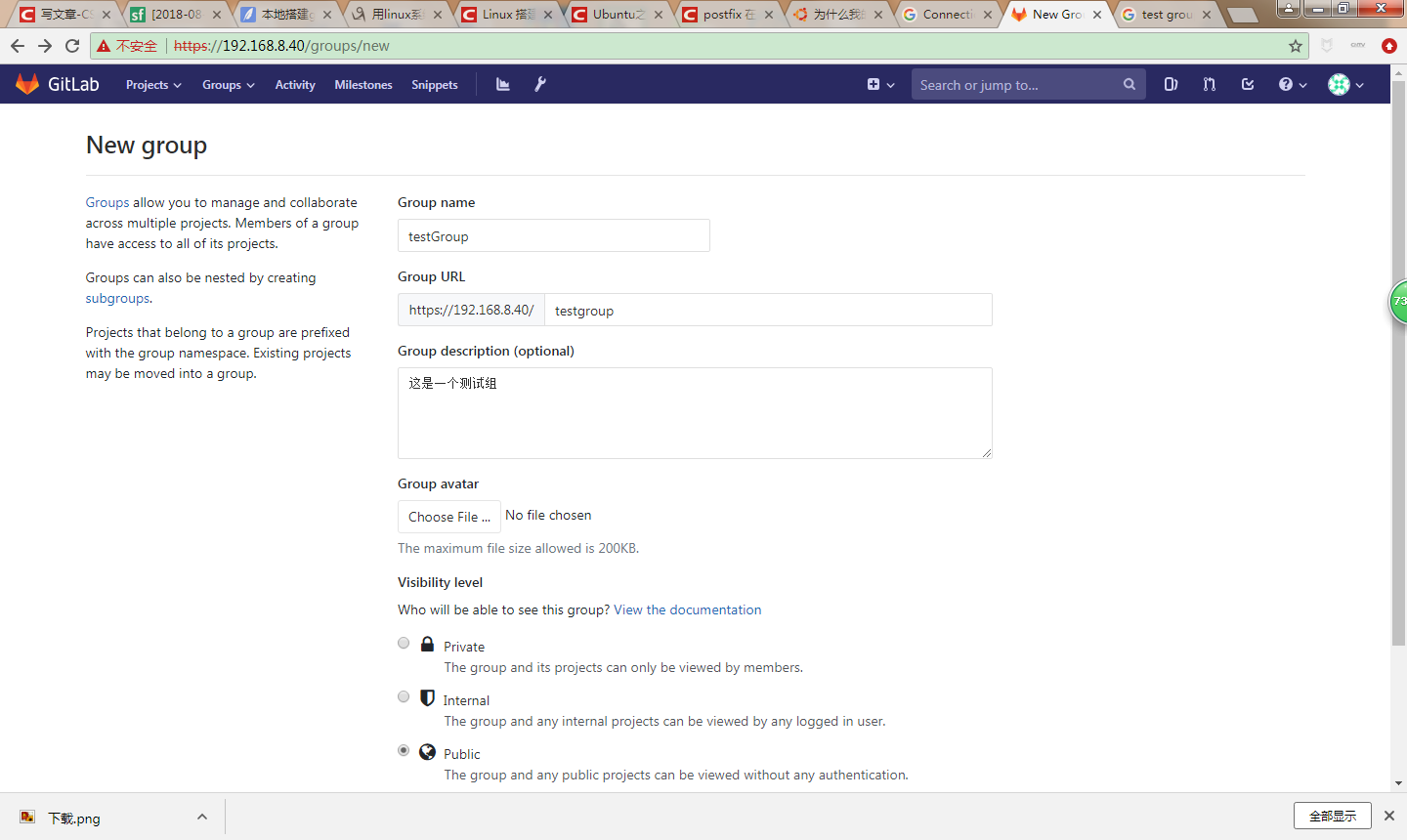The height and width of the screenshot is (840, 1407).
Task: Click the admin wrench icon in navbar
Action: coord(539,83)
